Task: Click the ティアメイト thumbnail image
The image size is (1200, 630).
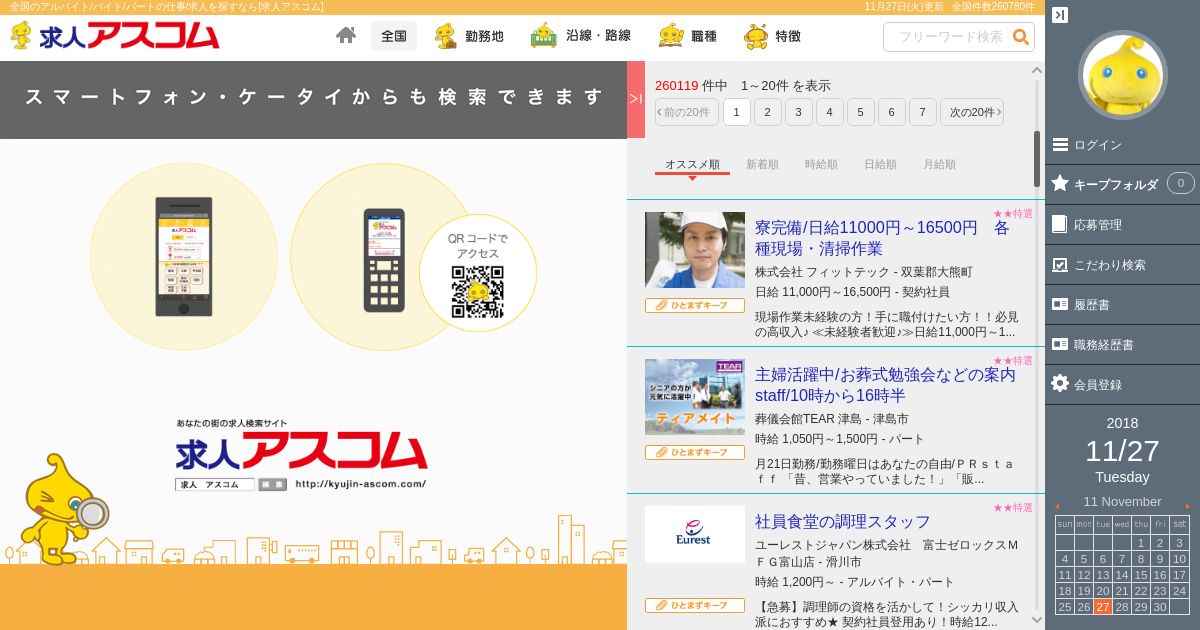Action: (695, 397)
